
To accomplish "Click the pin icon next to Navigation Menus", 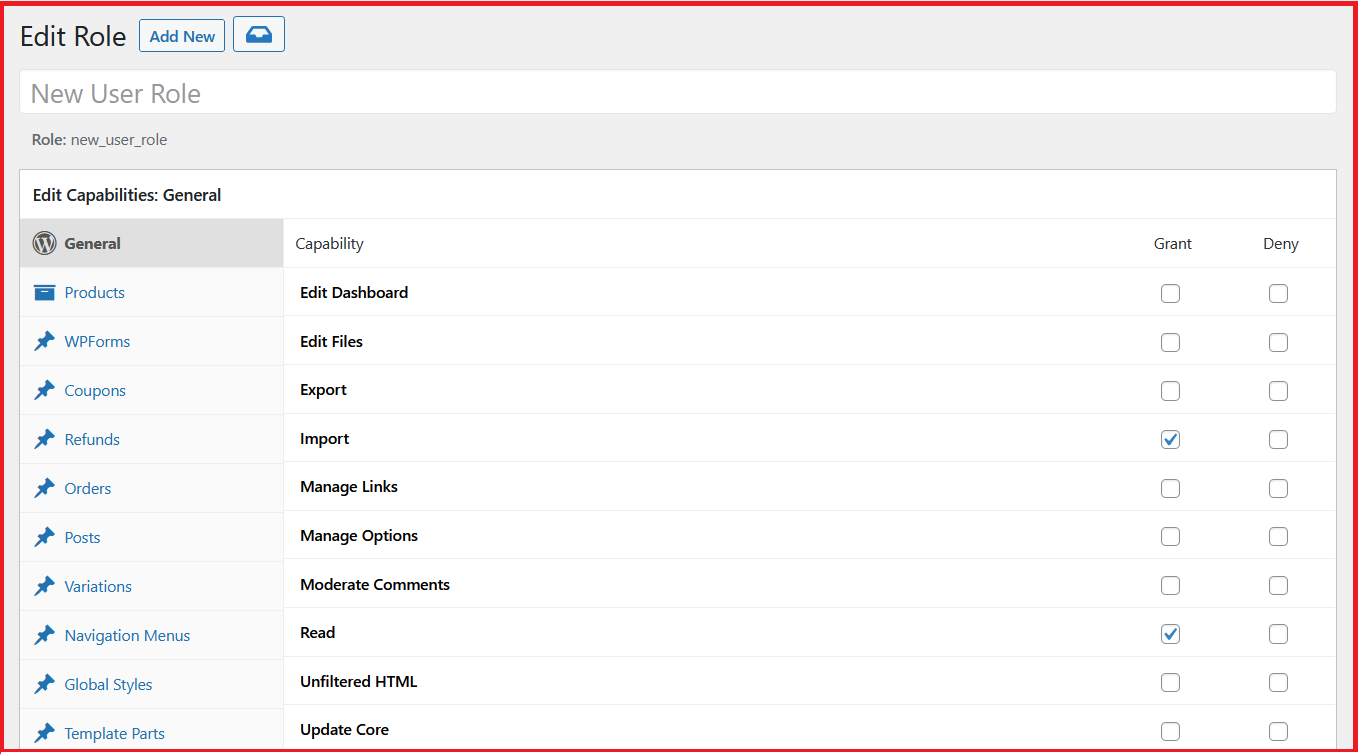I will [44, 635].
